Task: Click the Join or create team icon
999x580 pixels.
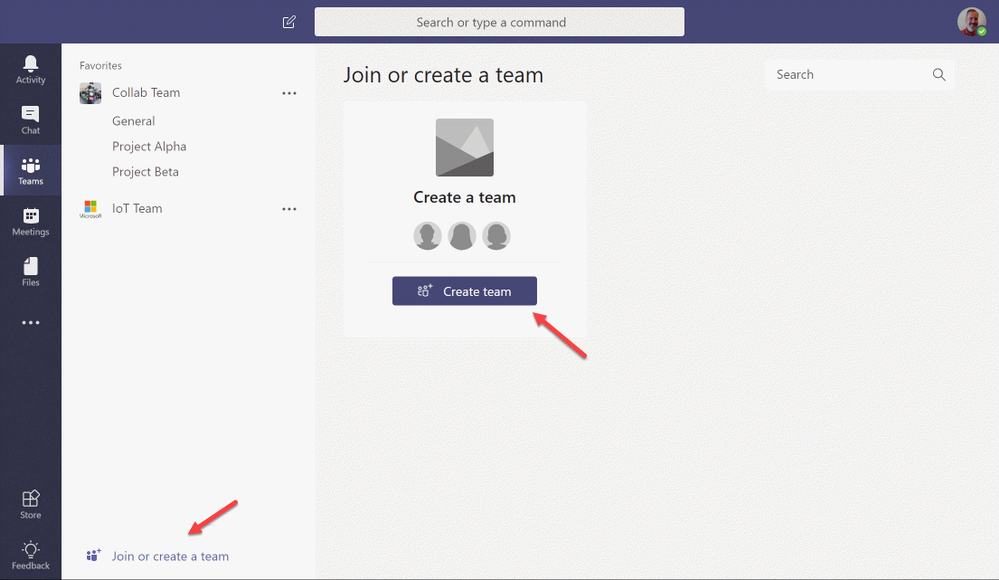Action: coord(94,555)
